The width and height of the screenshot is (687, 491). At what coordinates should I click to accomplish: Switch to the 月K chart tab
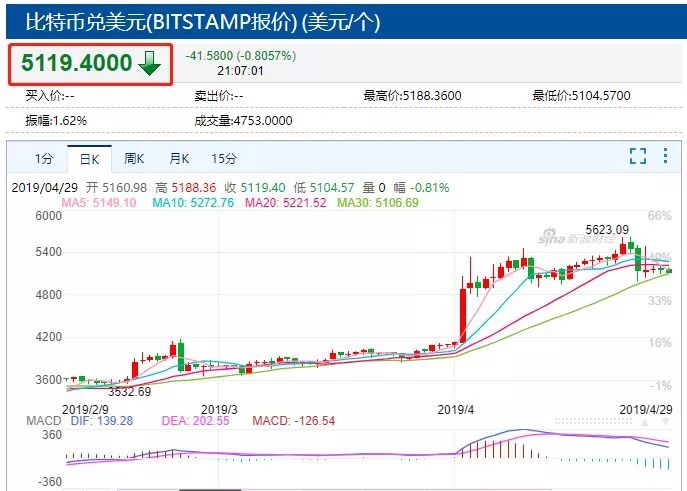pos(179,159)
